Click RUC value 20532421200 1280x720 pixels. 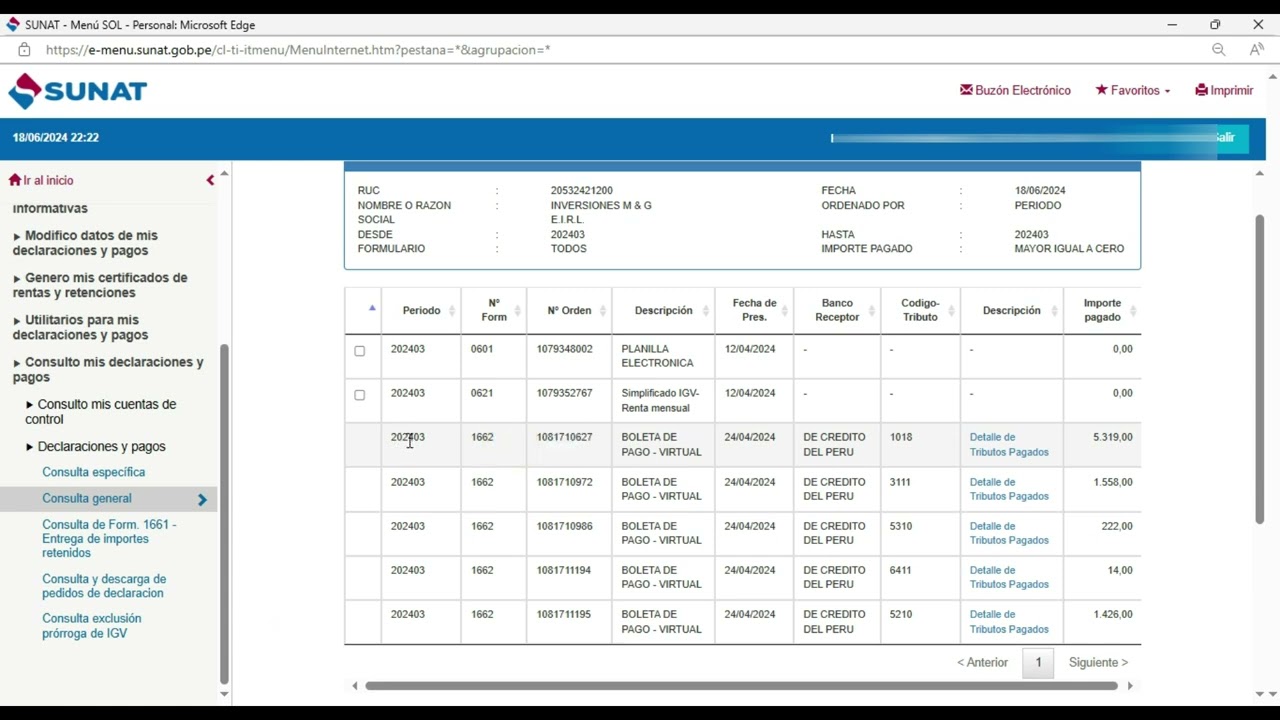(581, 190)
